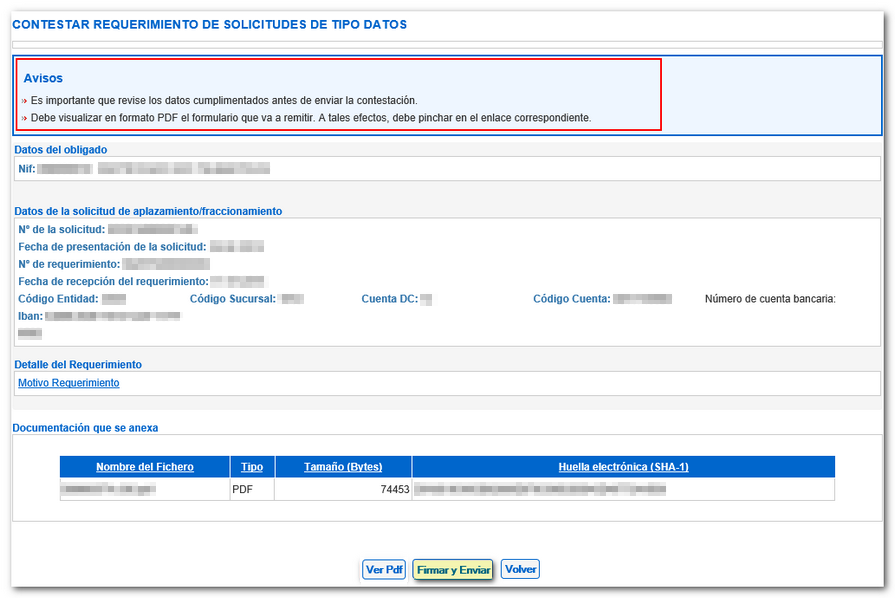Select the PDF type cell in table
Viewport: 895px width, 598px height.
[x=242, y=490]
